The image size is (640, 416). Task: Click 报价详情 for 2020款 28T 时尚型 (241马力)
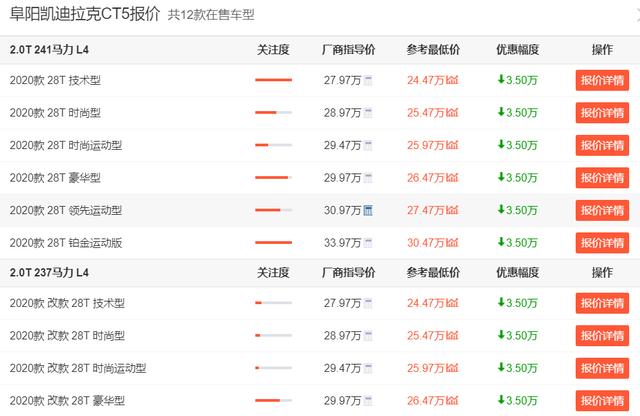602,113
